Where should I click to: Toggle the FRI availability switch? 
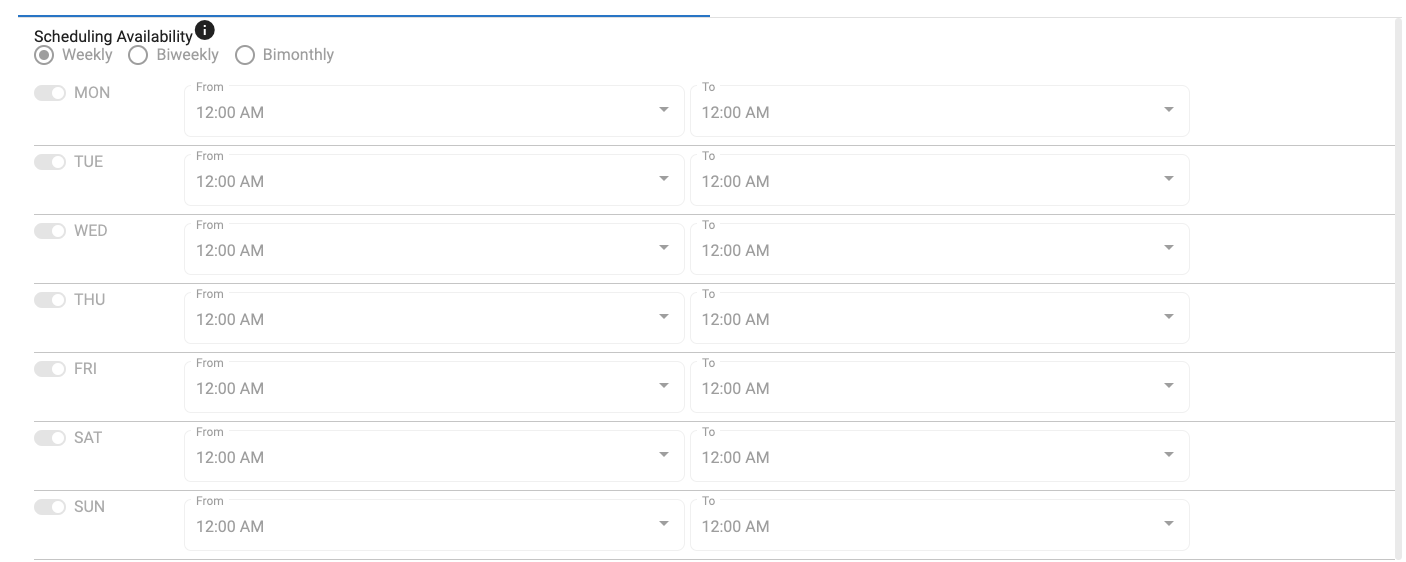49,369
